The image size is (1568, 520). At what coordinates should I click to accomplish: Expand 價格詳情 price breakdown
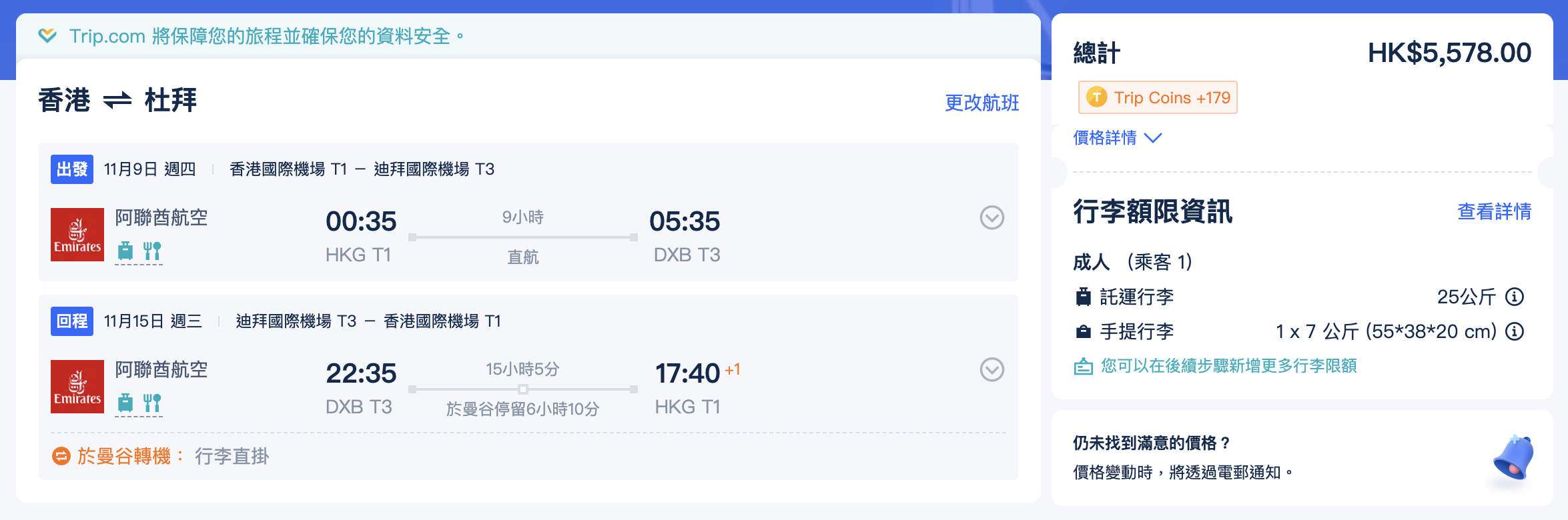(x=1118, y=138)
